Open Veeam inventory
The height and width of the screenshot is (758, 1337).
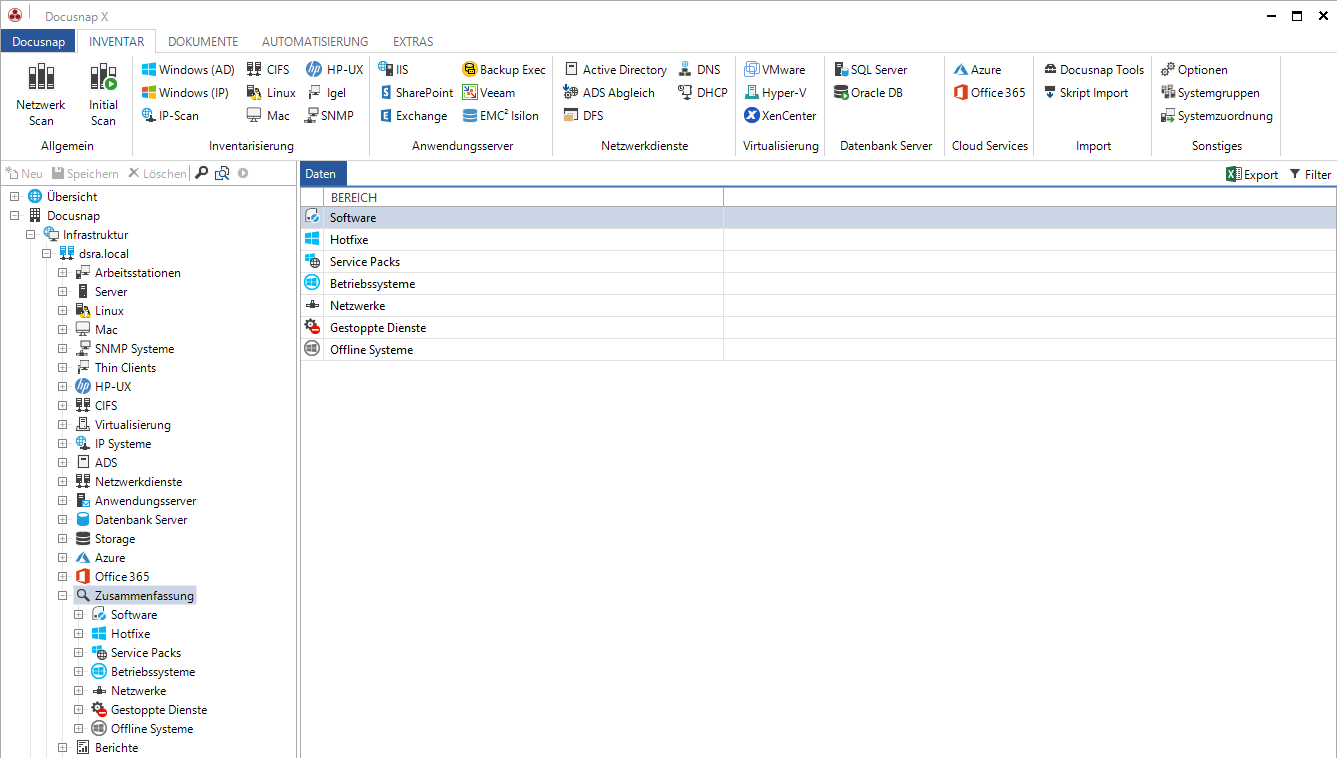(x=489, y=93)
